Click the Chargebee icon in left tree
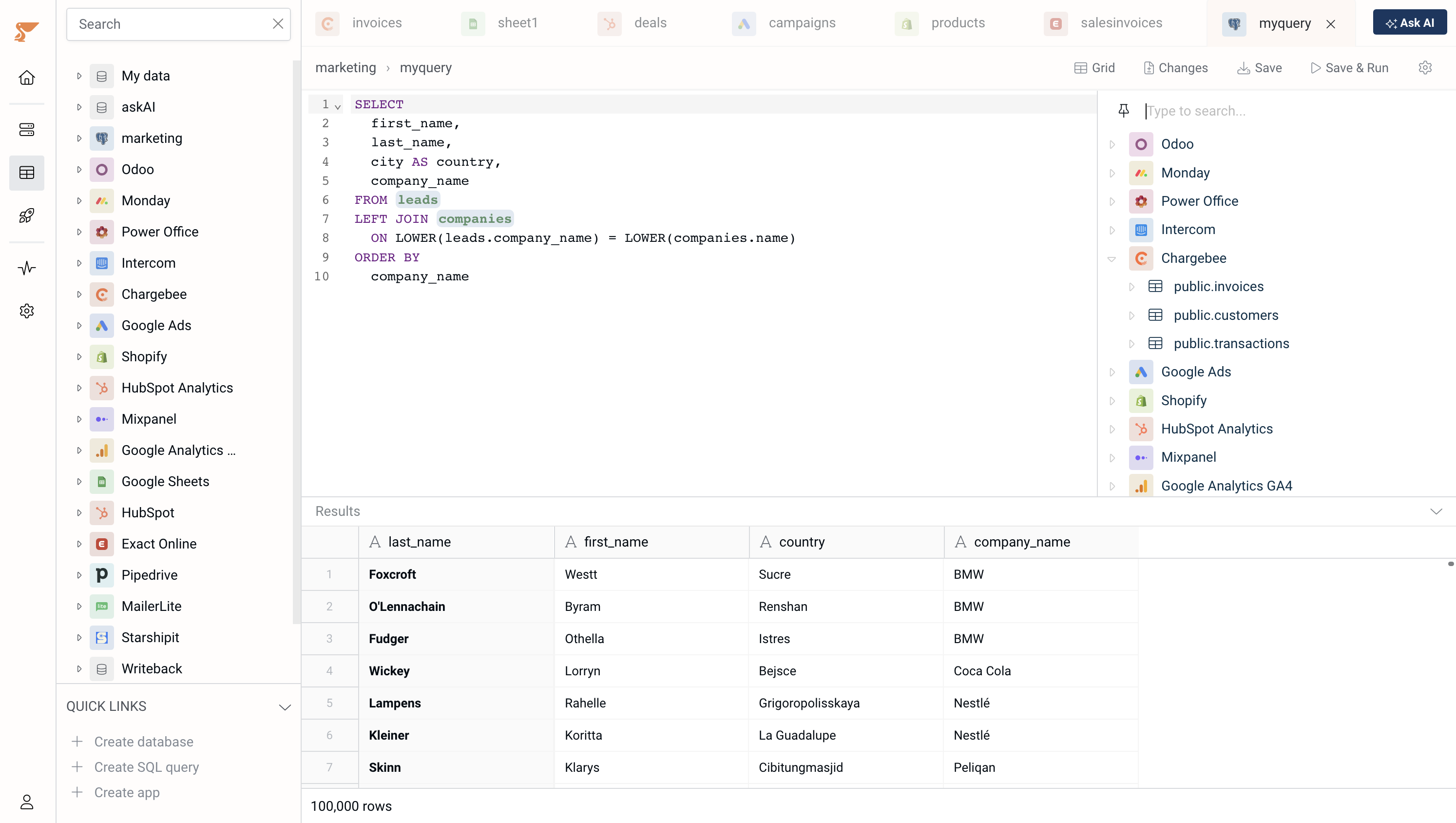Viewport: 1456px width, 823px height. click(102, 294)
